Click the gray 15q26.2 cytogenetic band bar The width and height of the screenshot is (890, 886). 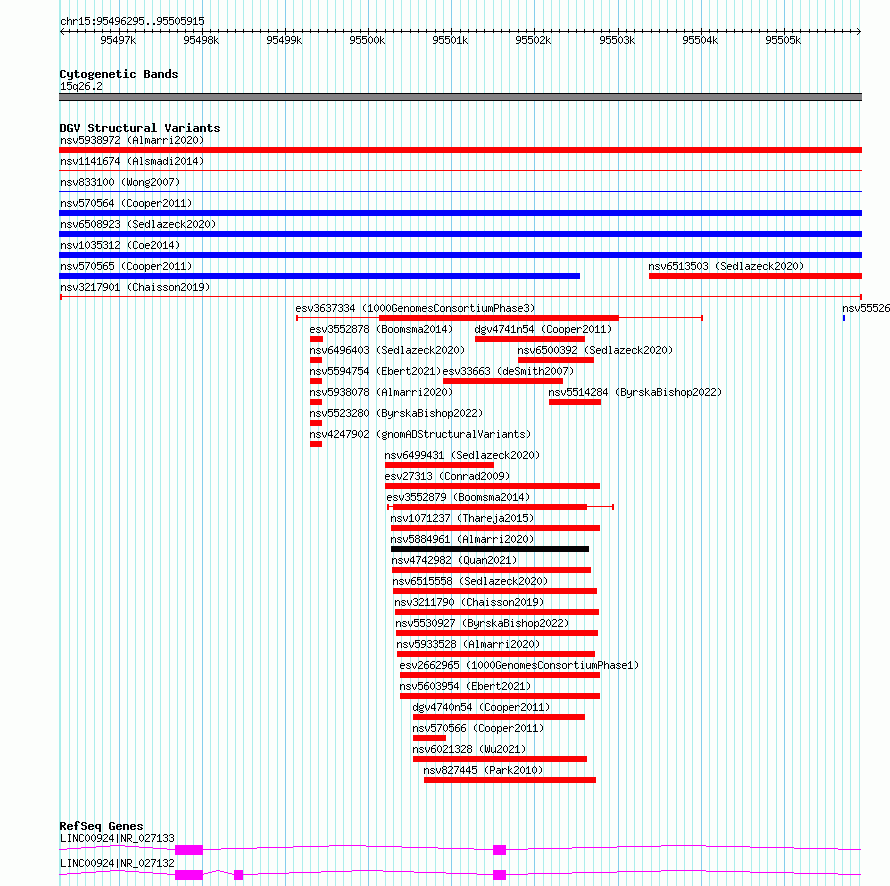(460, 97)
